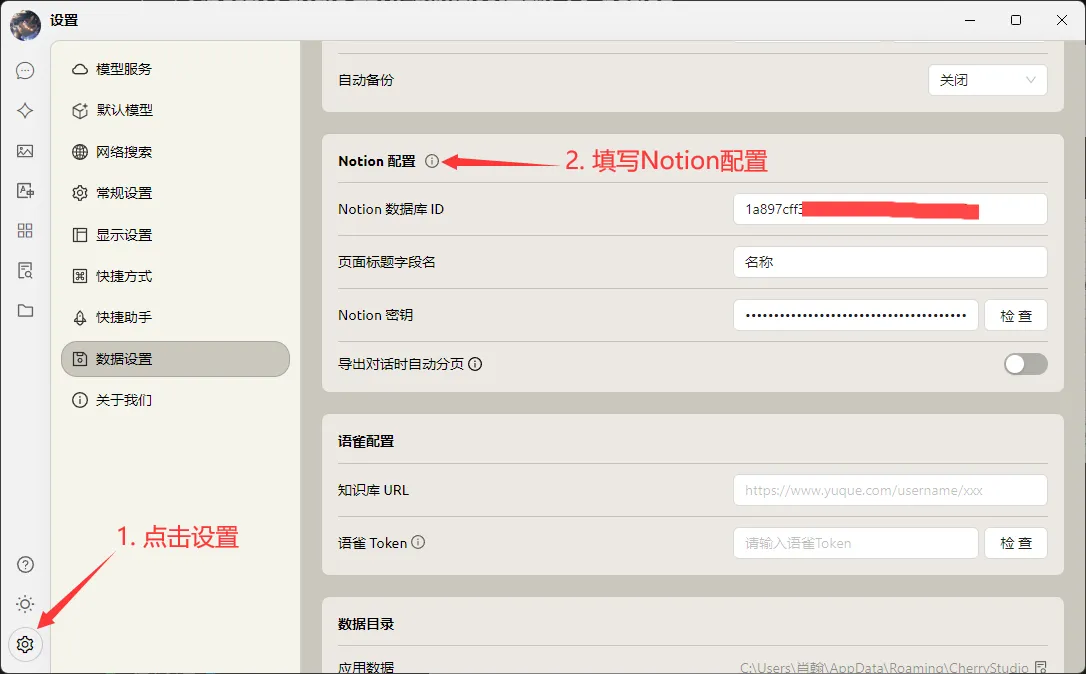Open the chat assistant sidebar icon
The width and height of the screenshot is (1086, 674).
25,71
